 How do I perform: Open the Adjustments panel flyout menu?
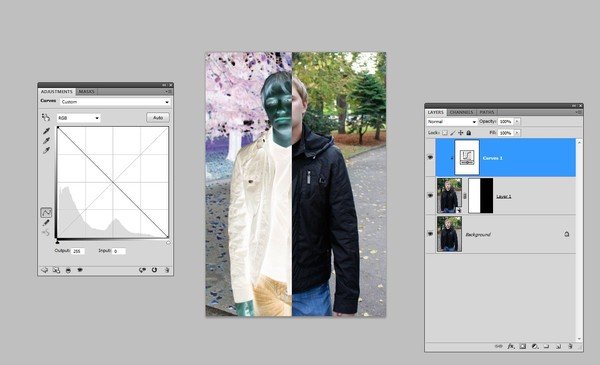pos(168,91)
